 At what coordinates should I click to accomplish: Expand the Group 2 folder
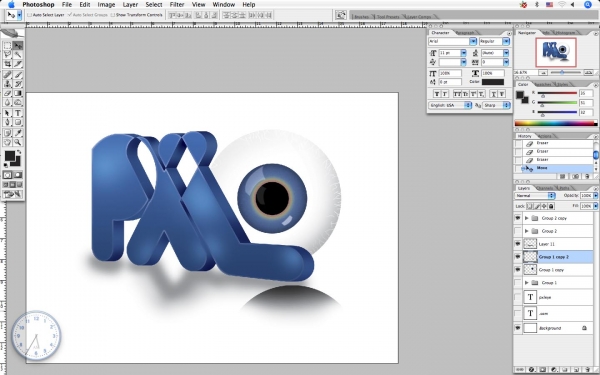(x=527, y=231)
